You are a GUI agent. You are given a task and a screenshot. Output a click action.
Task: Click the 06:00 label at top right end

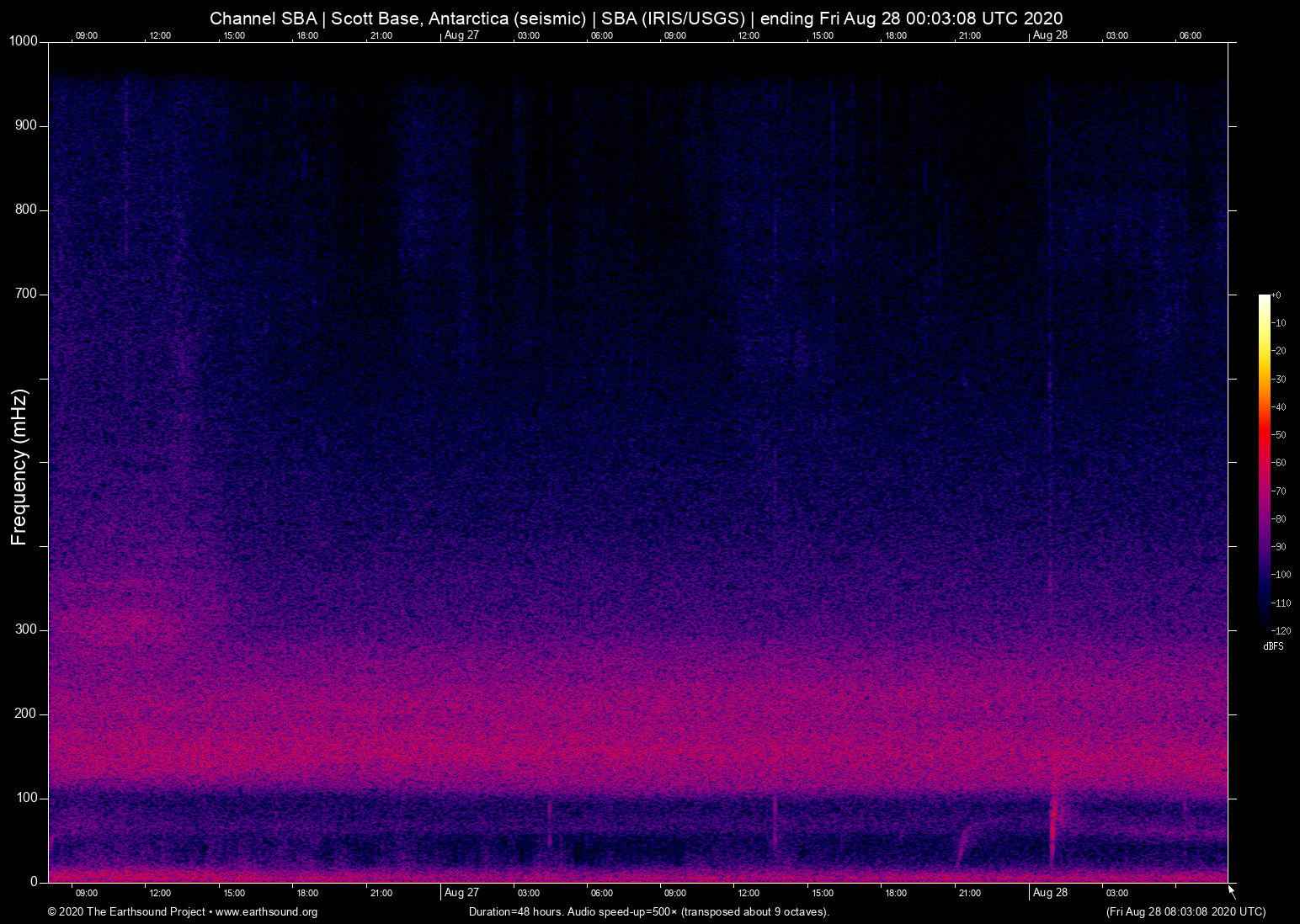point(1190,36)
